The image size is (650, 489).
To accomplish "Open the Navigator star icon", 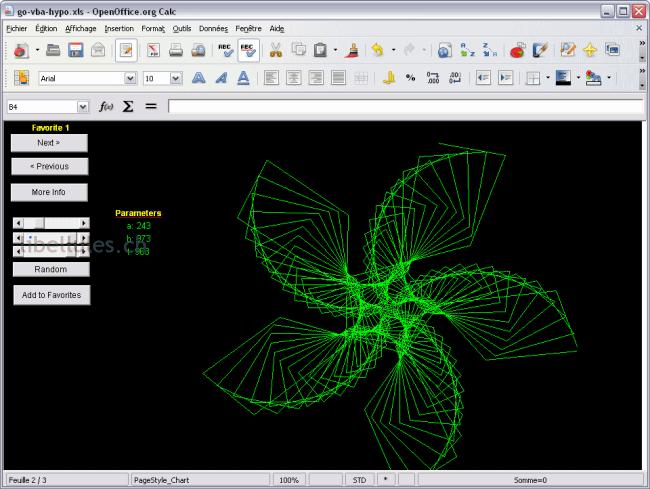I will coord(590,50).
